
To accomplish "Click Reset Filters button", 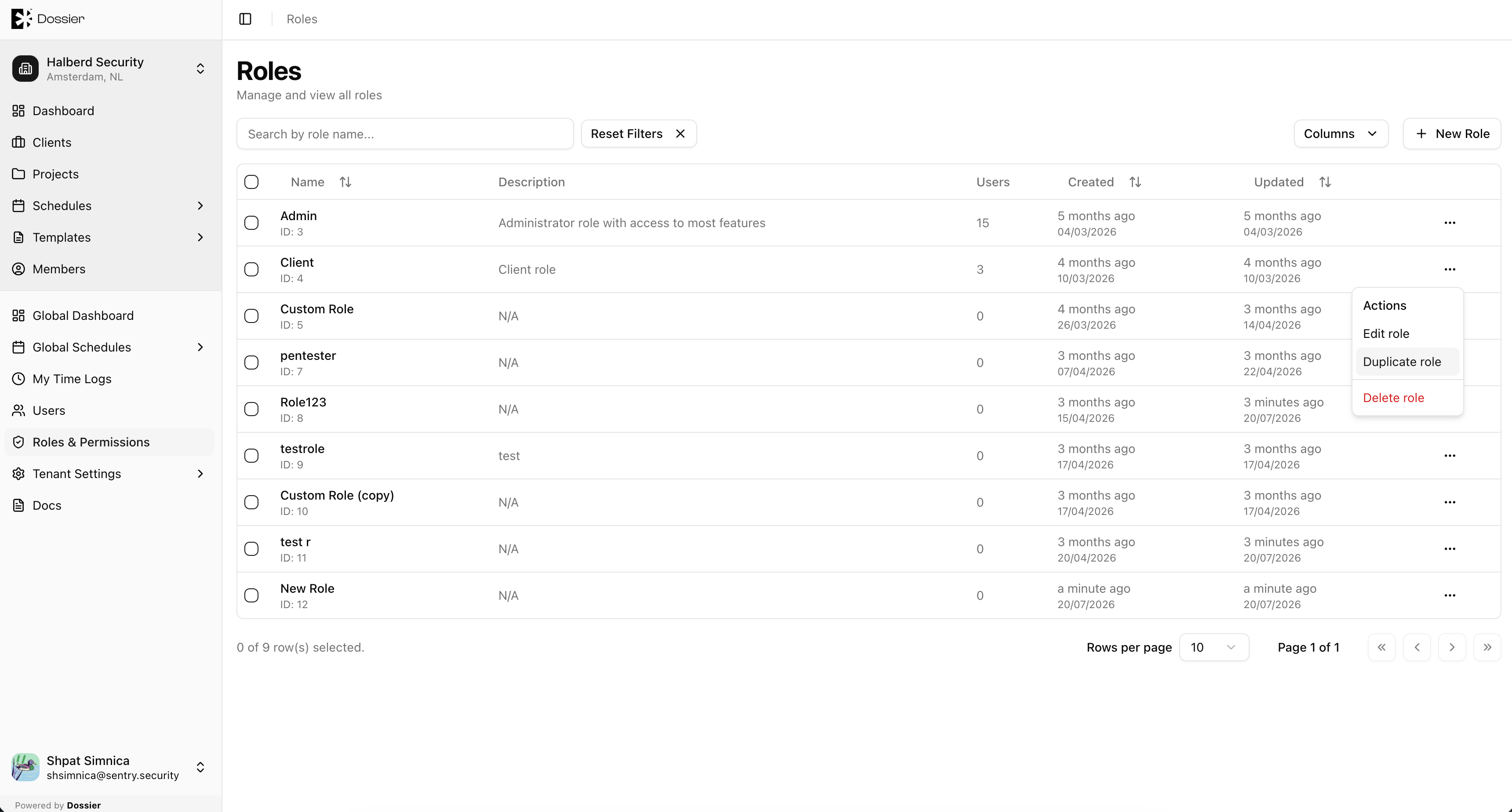I will coord(639,134).
